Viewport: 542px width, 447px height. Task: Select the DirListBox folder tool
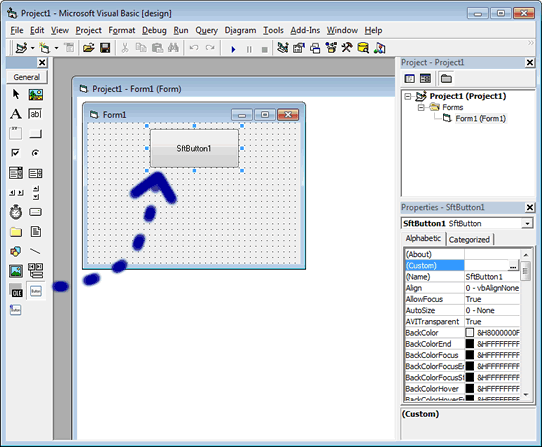point(16,232)
